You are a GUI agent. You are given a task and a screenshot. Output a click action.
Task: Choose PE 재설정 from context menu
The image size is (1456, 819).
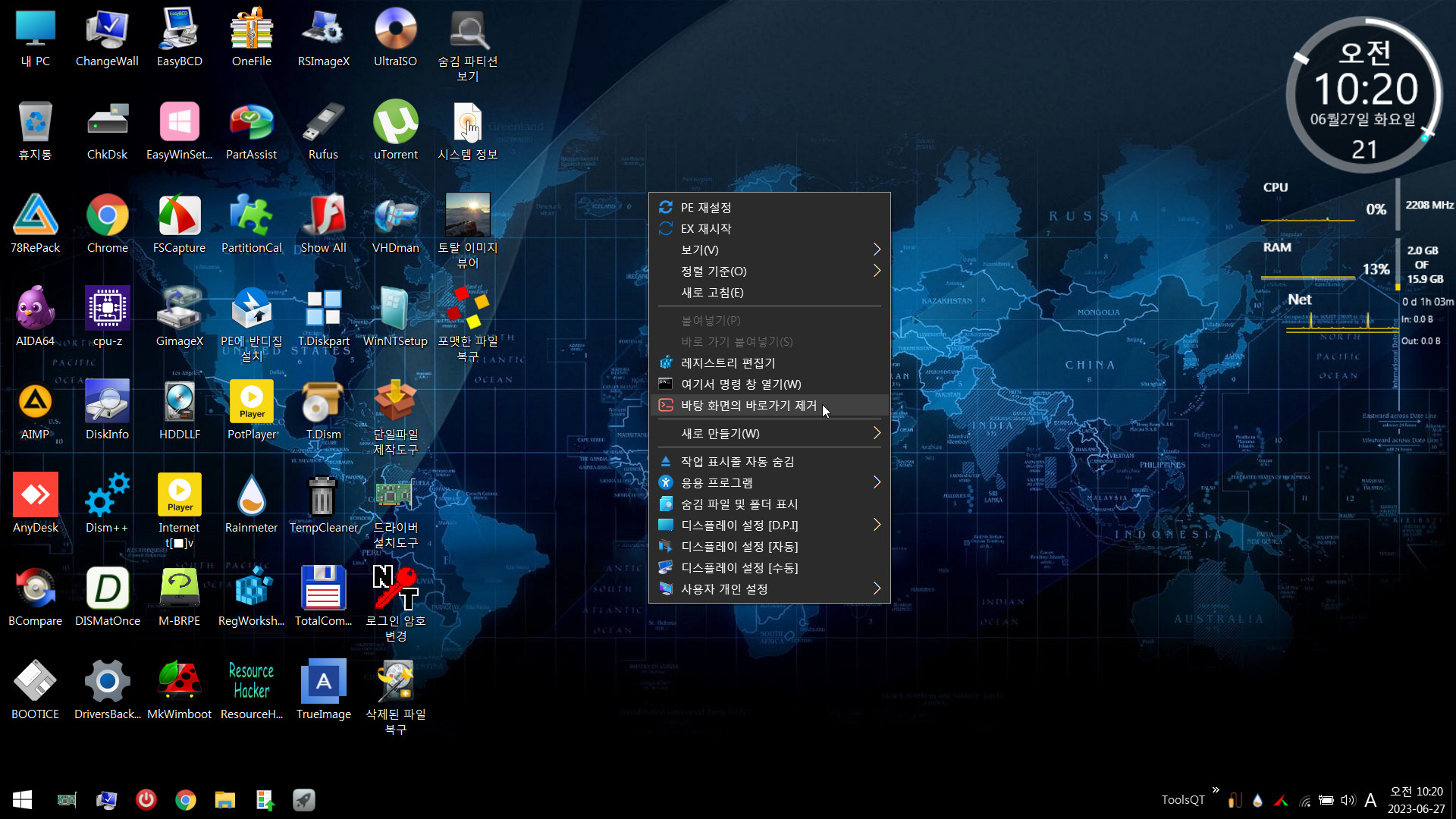769,207
